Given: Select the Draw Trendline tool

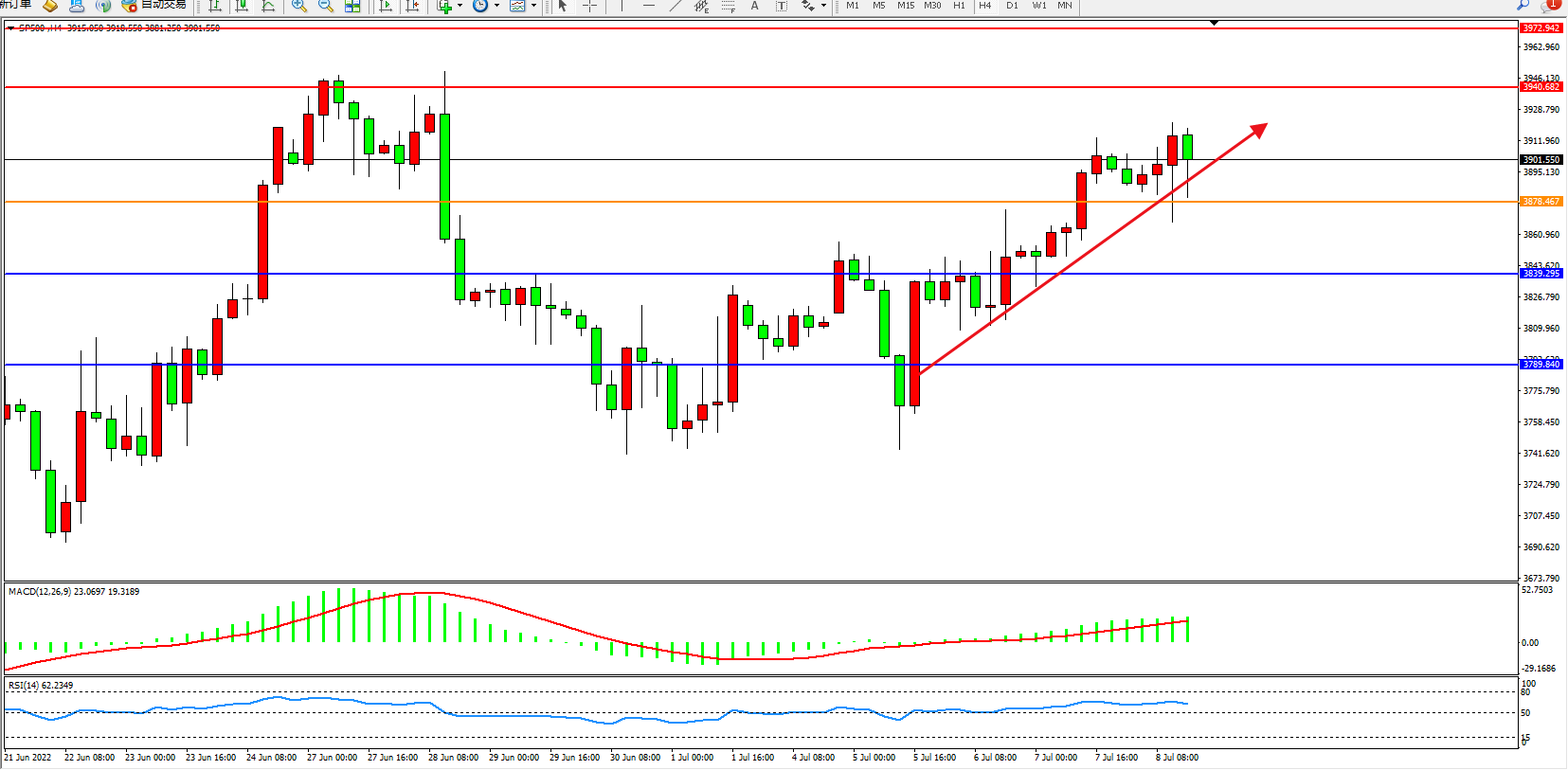Looking at the screenshot, I should click(x=675, y=6).
